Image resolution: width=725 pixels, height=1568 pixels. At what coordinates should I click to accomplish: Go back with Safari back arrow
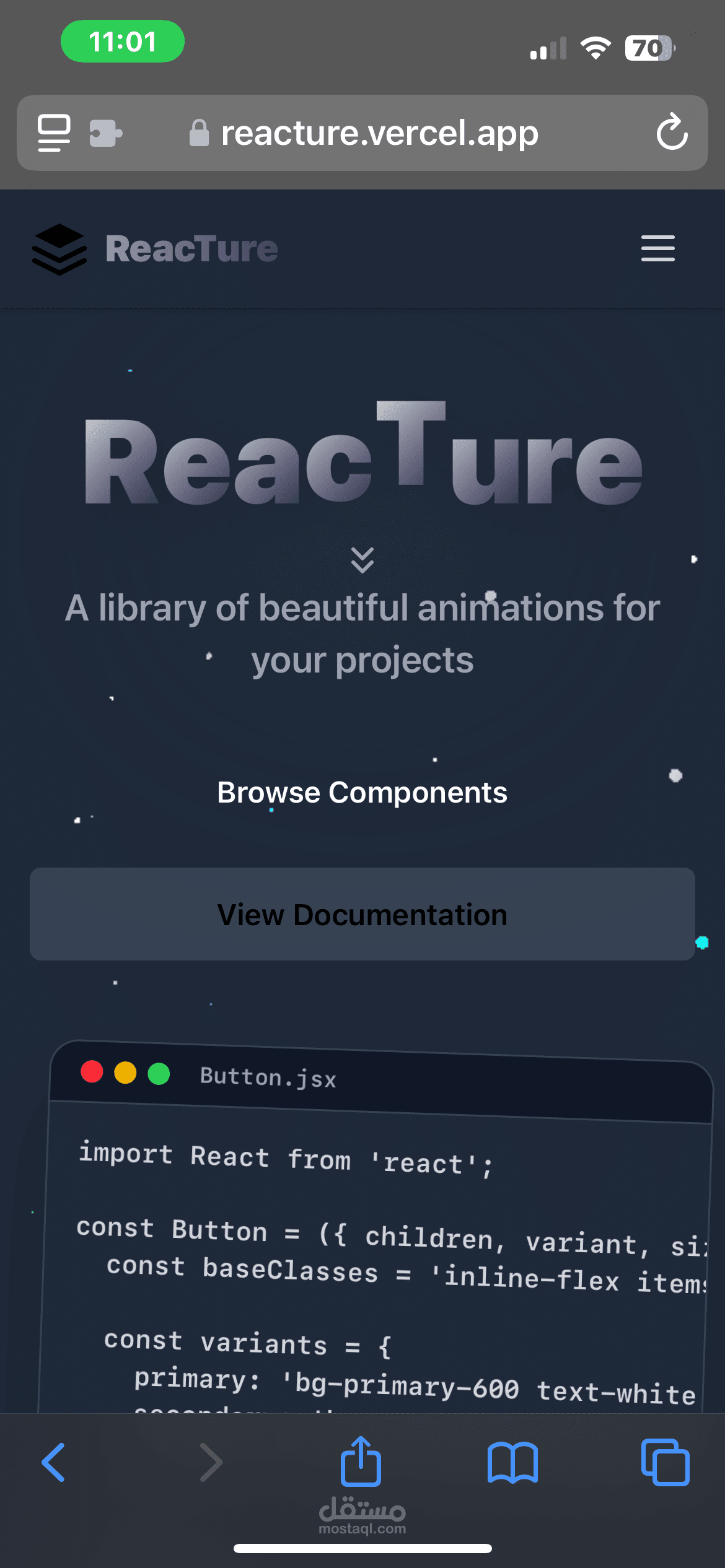tap(53, 1462)
